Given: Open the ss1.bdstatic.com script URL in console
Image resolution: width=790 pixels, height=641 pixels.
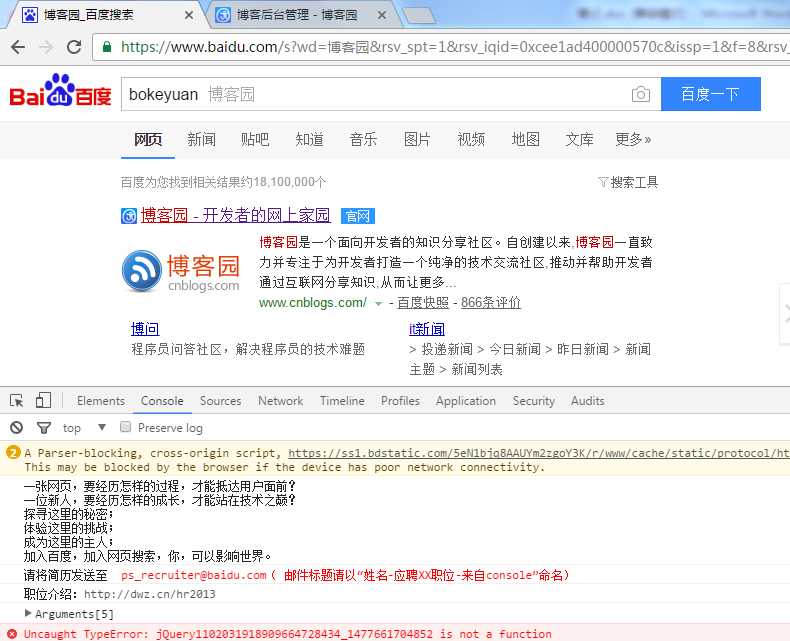Looking at the screenshot, I should 539,453.
